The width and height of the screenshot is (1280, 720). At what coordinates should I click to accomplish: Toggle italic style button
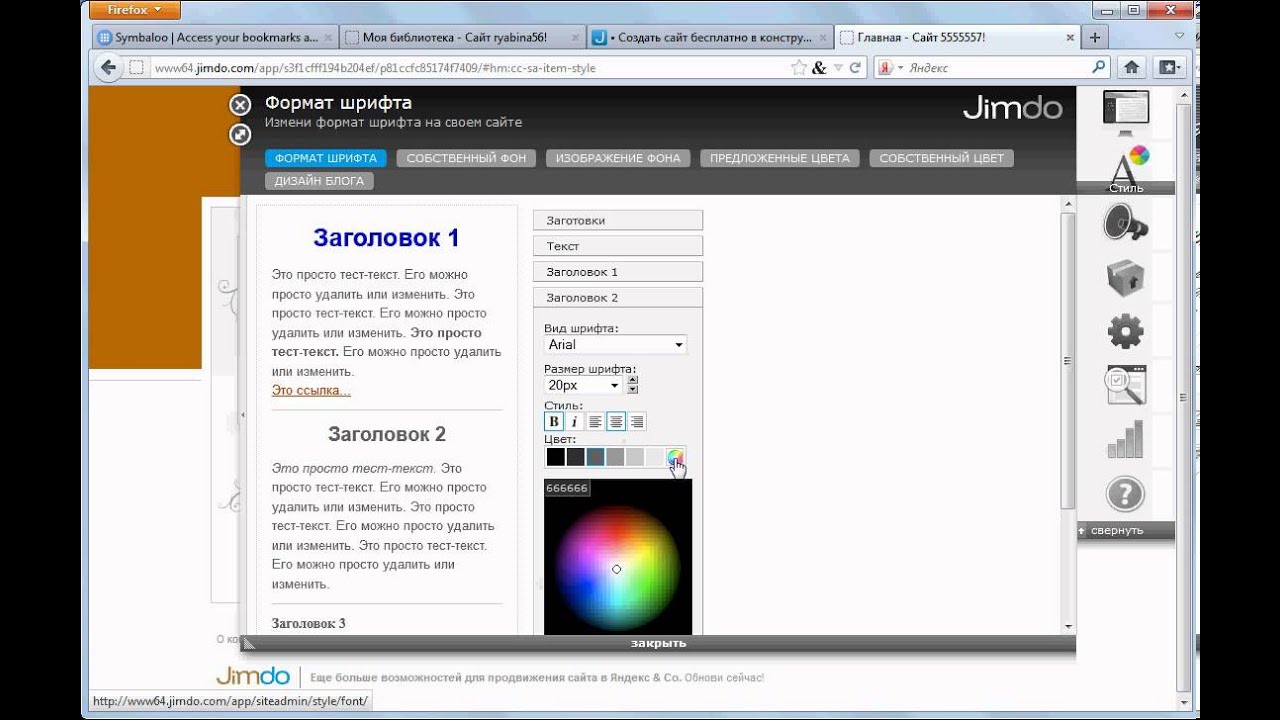coord(574,421)
